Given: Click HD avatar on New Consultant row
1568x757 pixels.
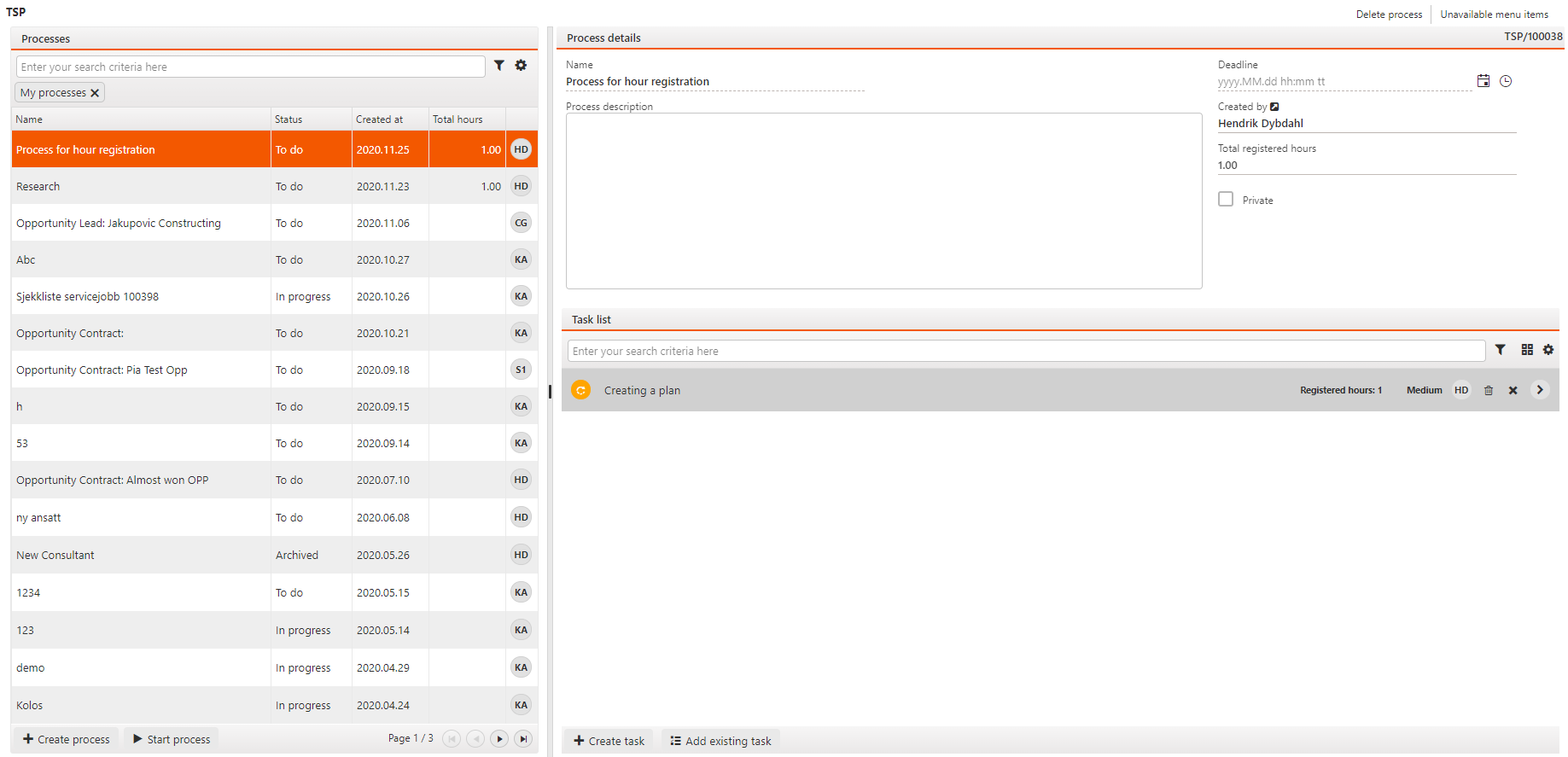Looking at the screenshot, I should click(521, 555).
